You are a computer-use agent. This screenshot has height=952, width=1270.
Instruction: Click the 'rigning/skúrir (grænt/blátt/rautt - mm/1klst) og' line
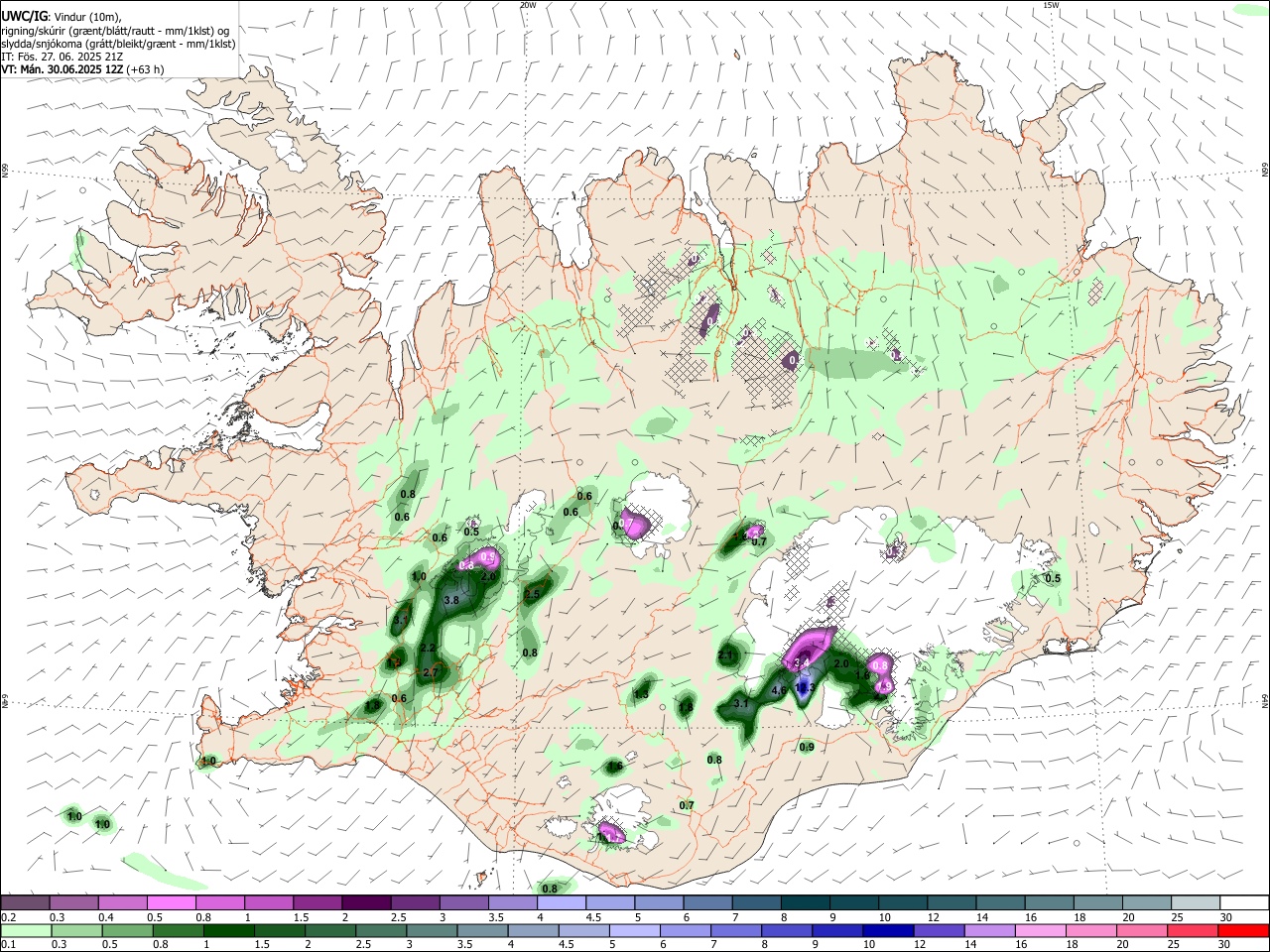click(116, 30)
